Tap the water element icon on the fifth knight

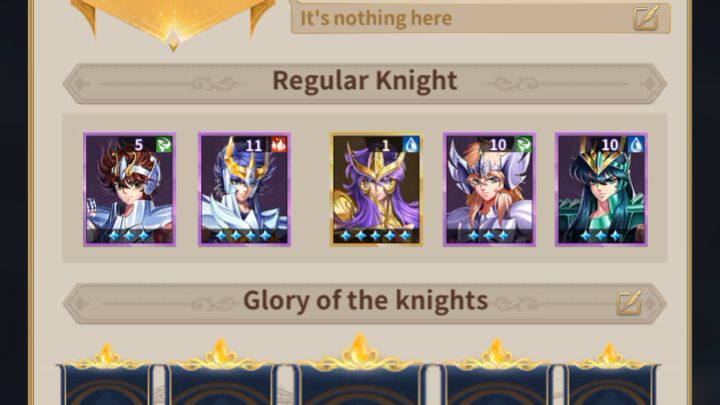[636, 145]
